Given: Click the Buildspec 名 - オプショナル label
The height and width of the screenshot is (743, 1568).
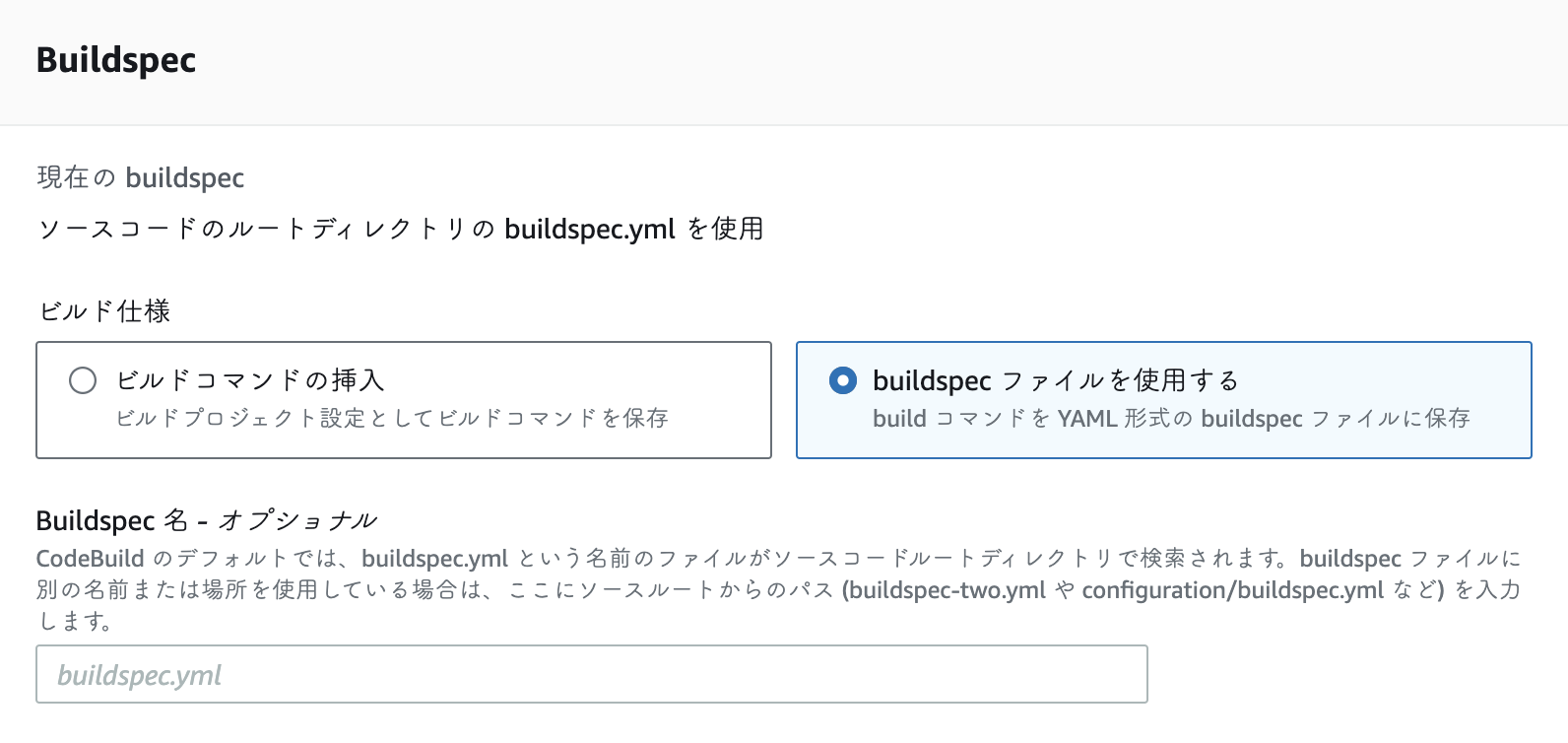Looking at the screenshot, I should (x=207, y=520).
